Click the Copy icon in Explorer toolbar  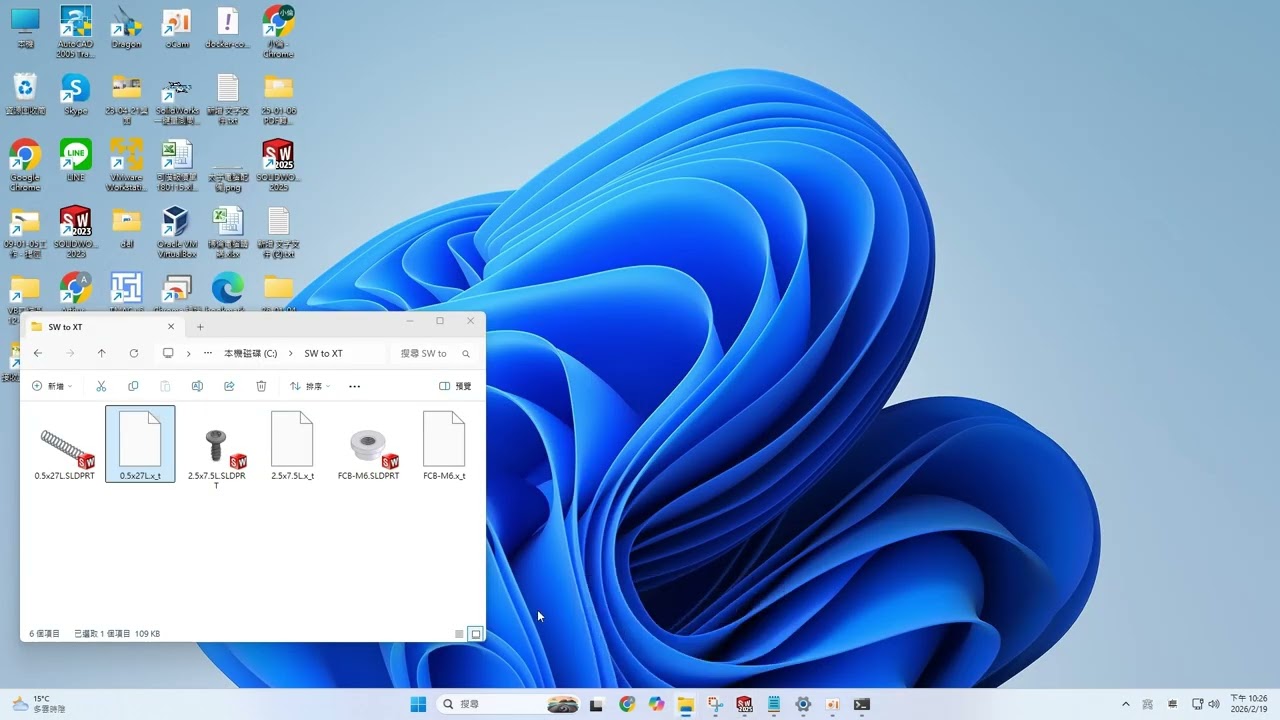133,386
